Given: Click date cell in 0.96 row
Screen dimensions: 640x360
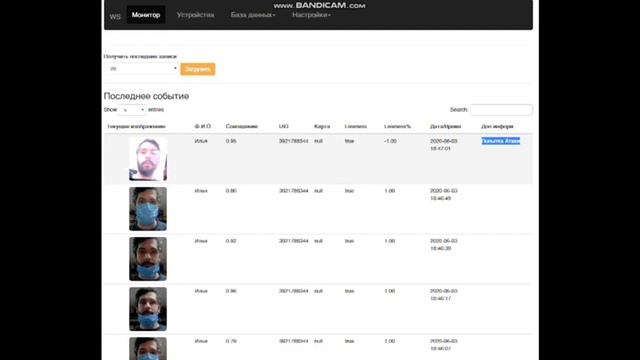Looking at the screenshot, I should 443,295.
